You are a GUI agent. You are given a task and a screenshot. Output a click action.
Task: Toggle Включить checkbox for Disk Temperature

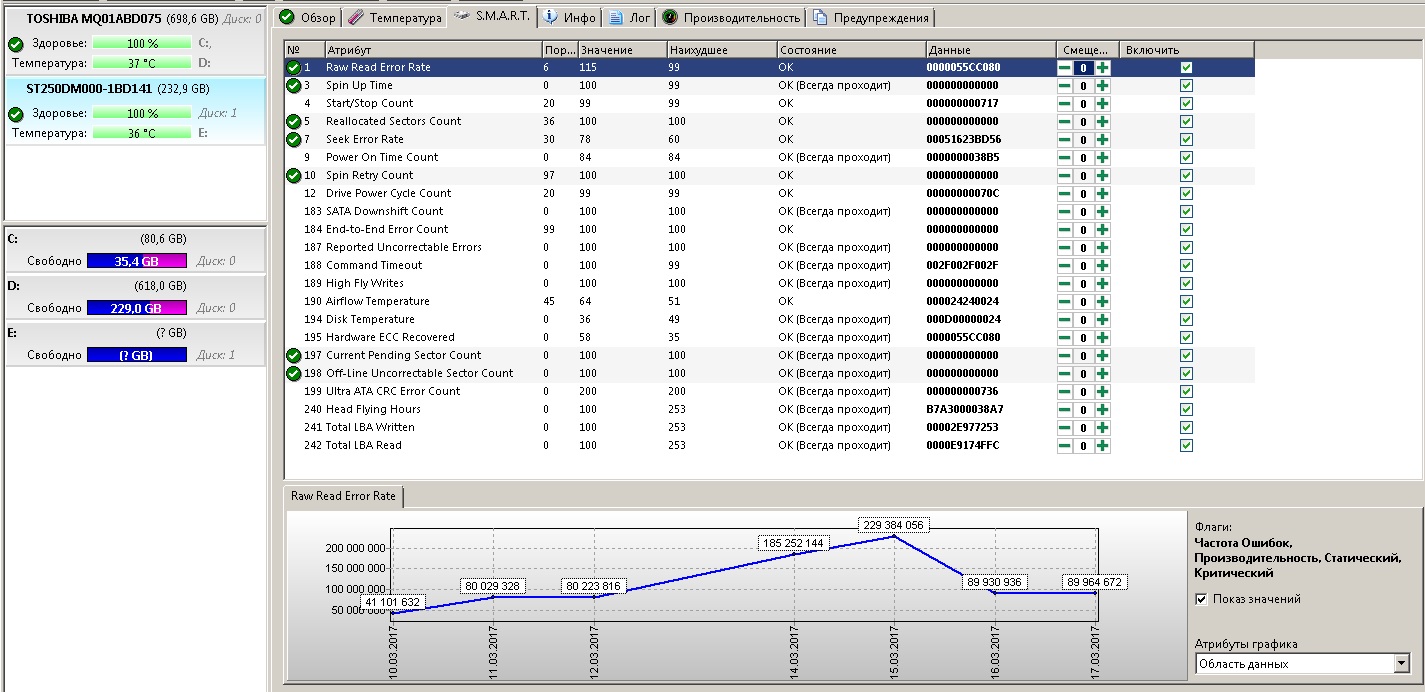coord(1186,319)
